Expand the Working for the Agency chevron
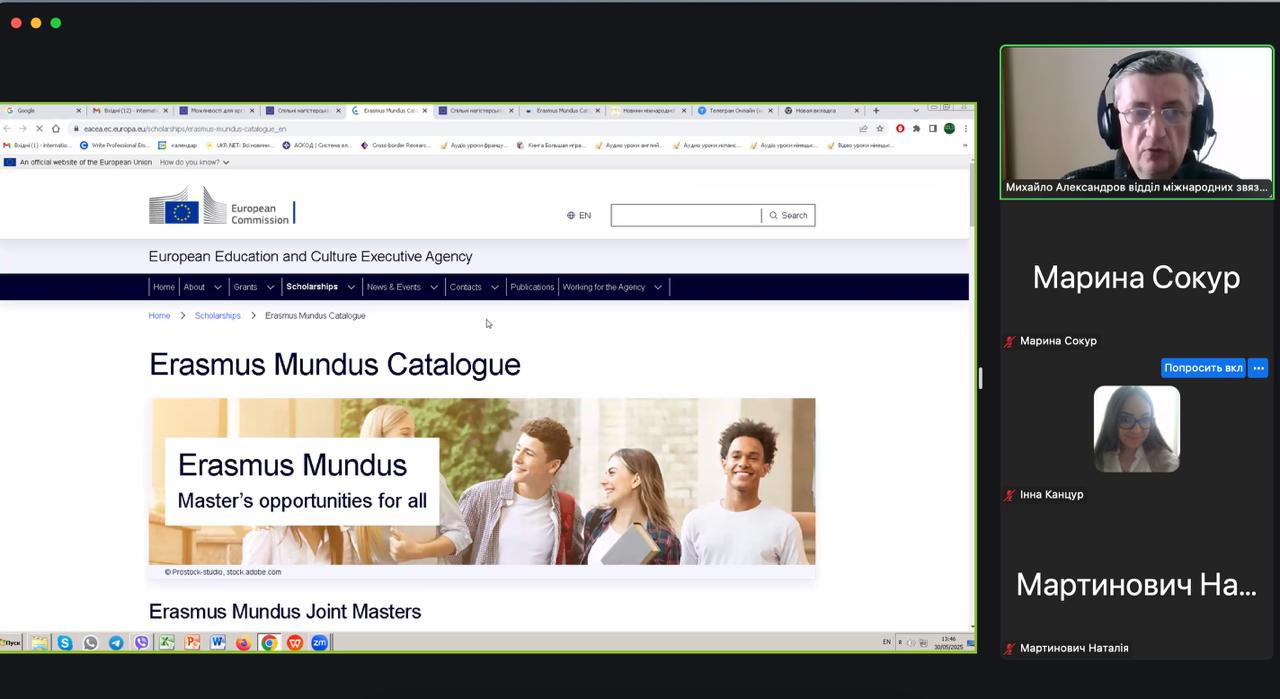The image size is (1280, 699). coord(658,287)
